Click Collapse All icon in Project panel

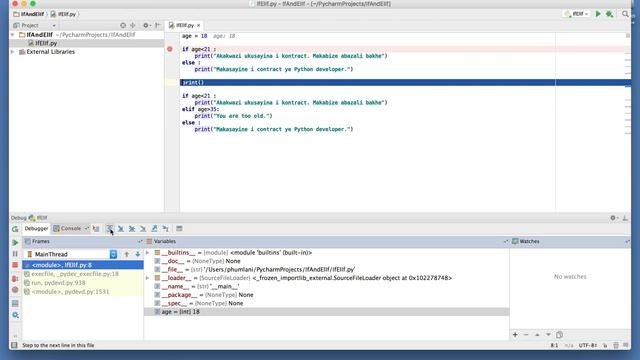133,25
